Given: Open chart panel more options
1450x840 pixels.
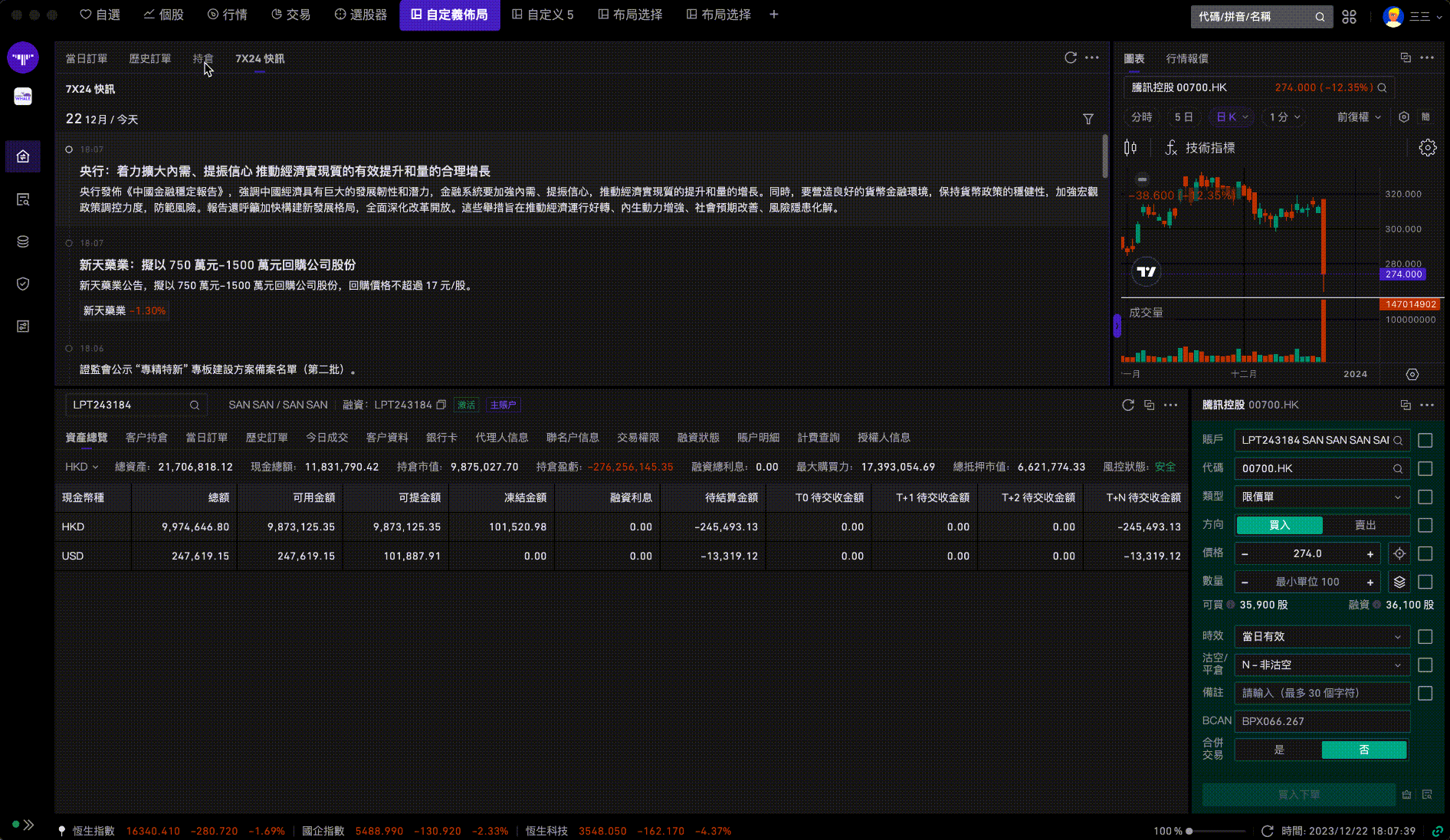Looking at the screenshot, I should pos(1427,57).
